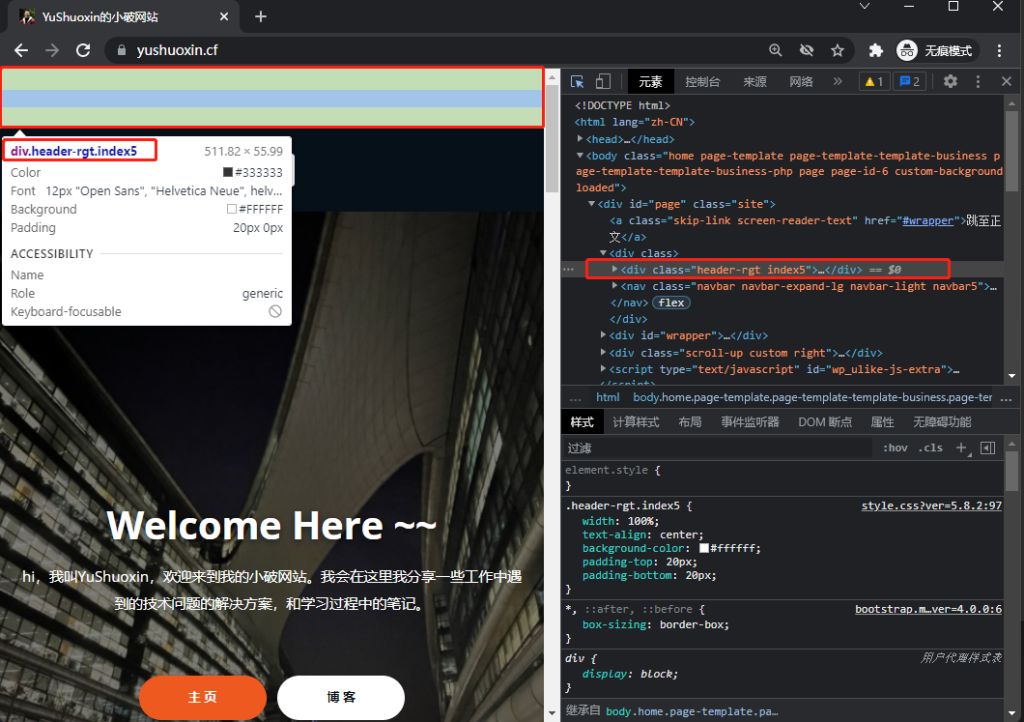Toggle the :hov element state panel

[895, 448]
